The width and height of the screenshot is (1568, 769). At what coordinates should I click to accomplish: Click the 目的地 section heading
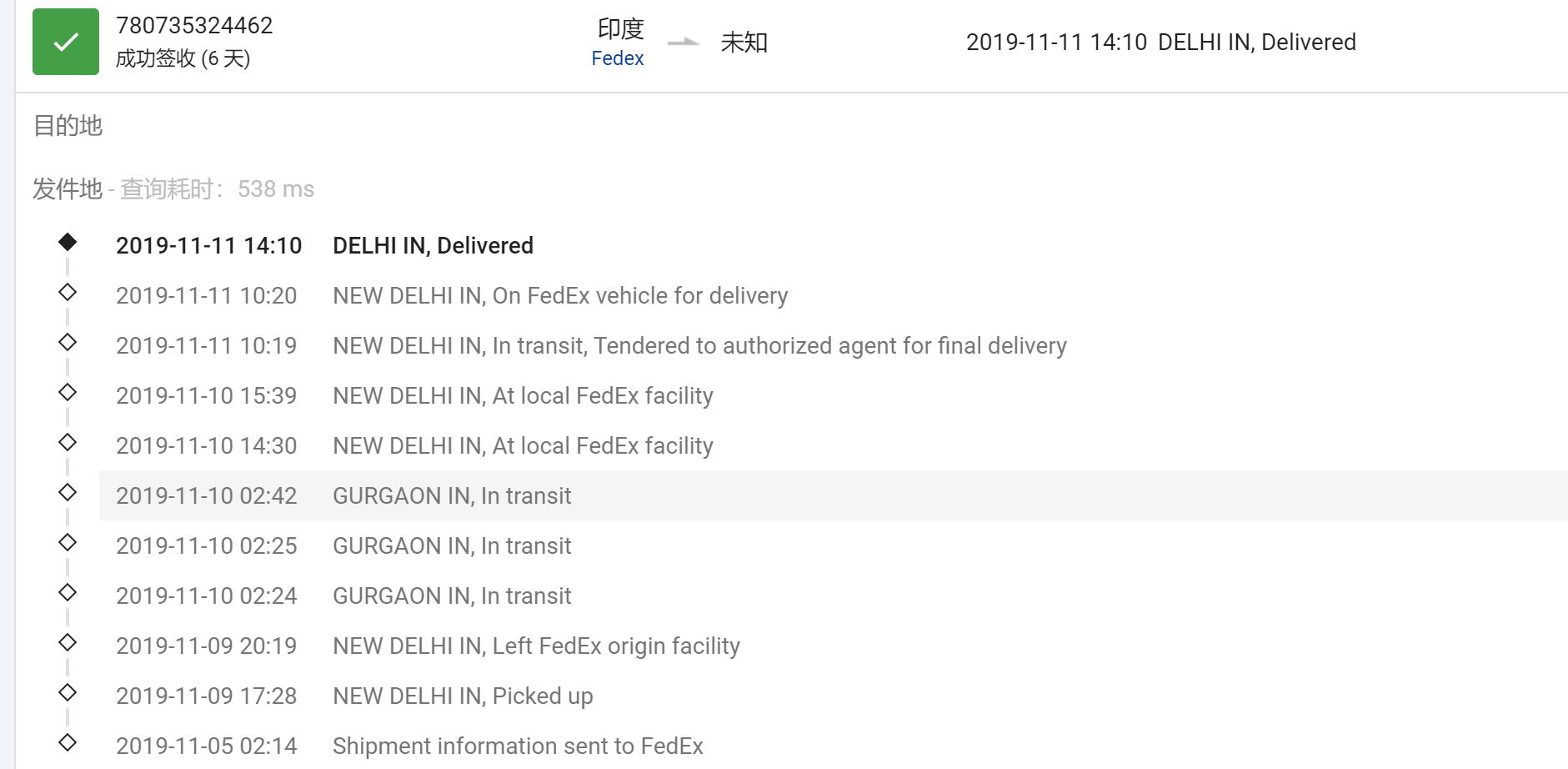(68, 126)
